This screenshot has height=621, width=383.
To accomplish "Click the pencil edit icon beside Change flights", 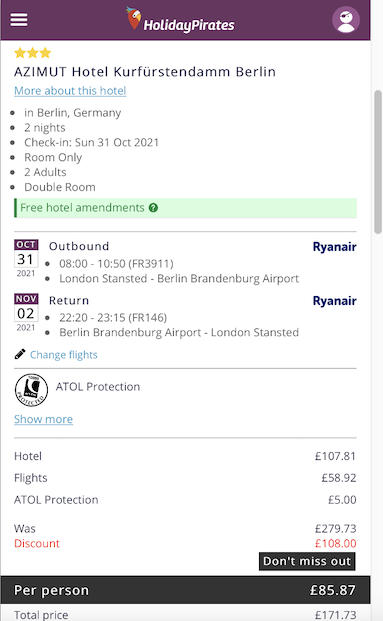I will coord(20,354).
